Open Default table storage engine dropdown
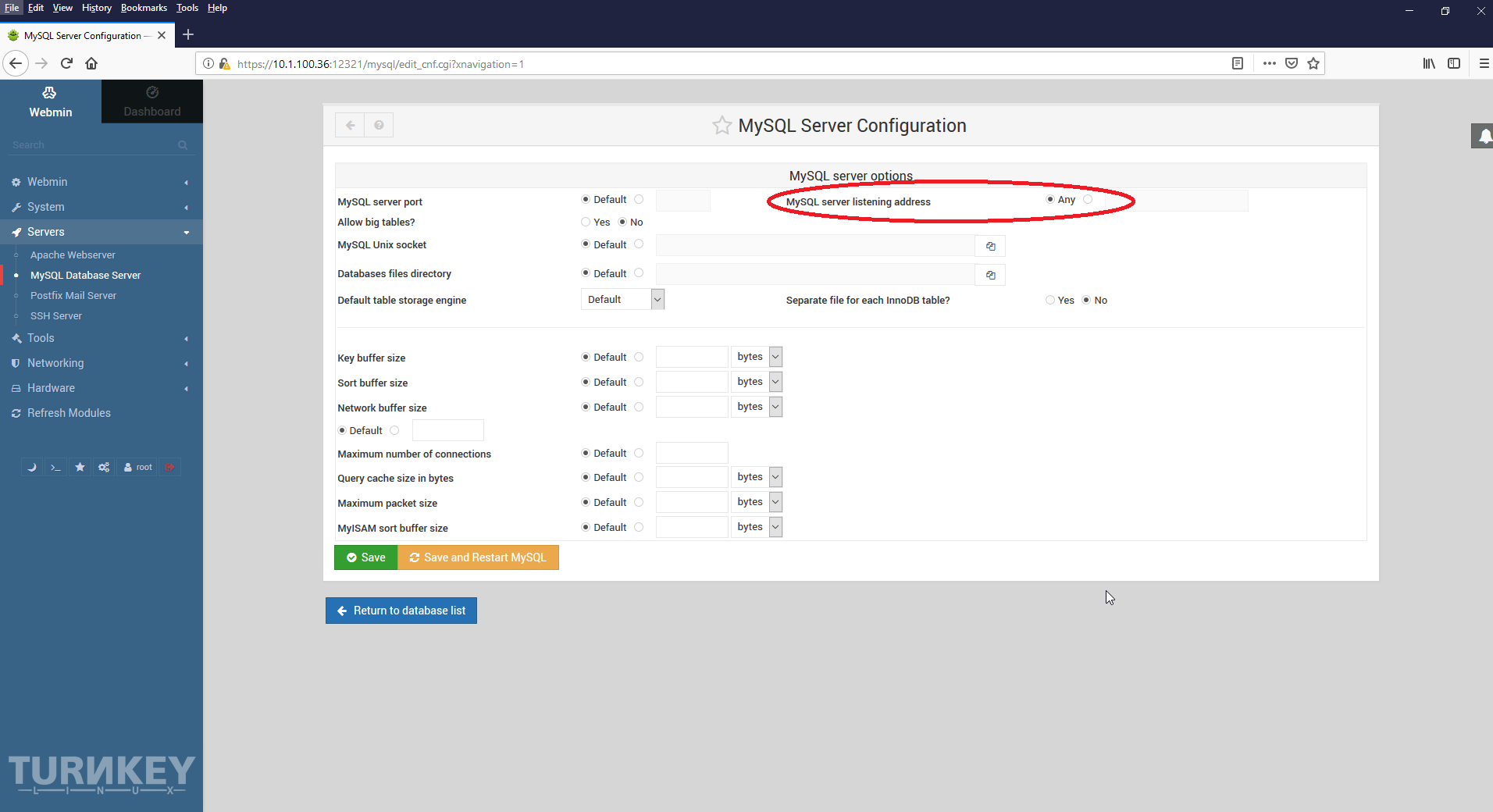This screenshot has width=1493, height=812. (622, 300)
